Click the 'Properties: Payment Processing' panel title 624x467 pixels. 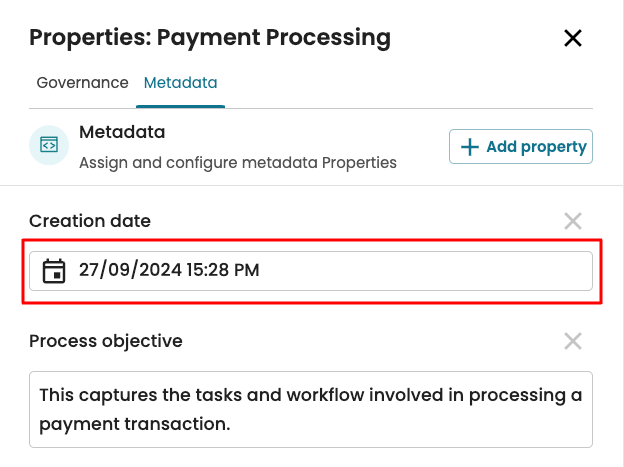click(x=209, y=39)
